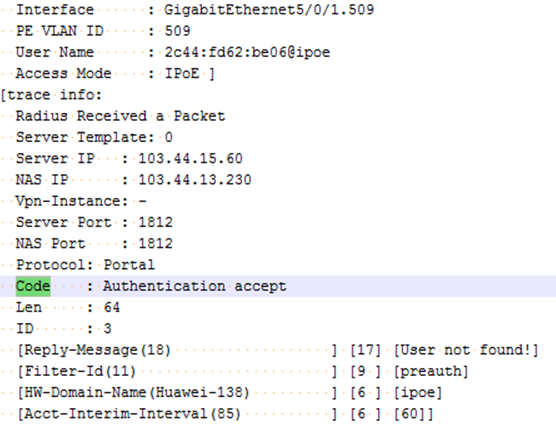This screenshot has height=433, width=556.
Task: Click the Reply-Message User not found text
Action: click(x=466, y=350)
